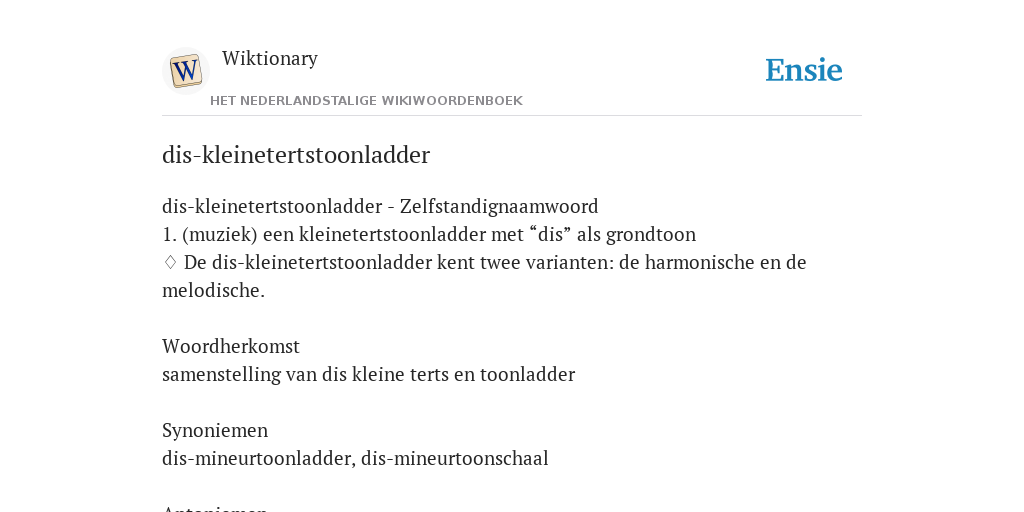This screenshot has width=1024, height=512.
Task: Click the synonym dis-mineurtoonschaal
Action: click(x=455, y=458)
